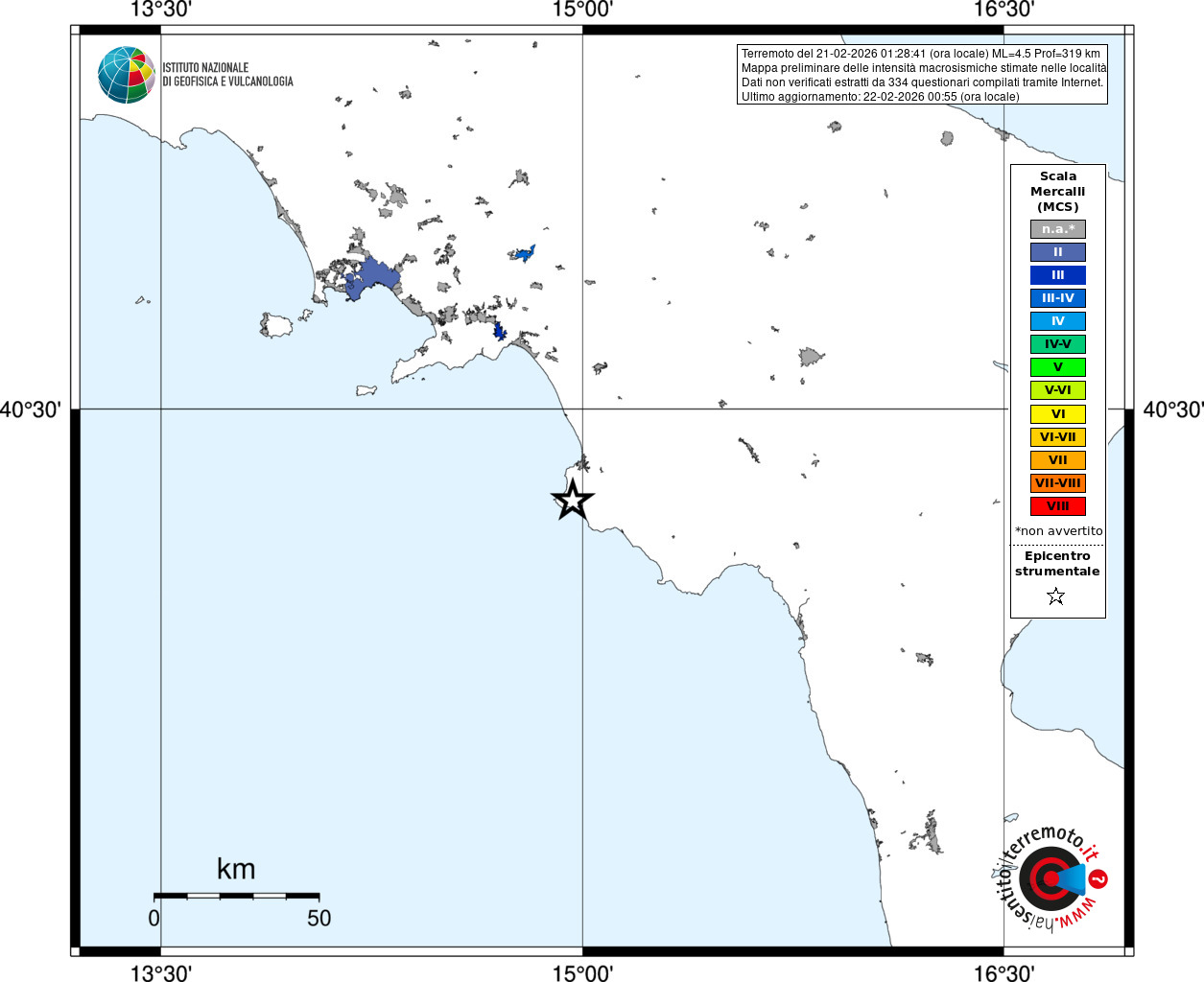Image resolution: width=1204 pixels, height=982 pixels.
Task: Click the right 40°30' latitude label
Action: (x=1172, y=410)
